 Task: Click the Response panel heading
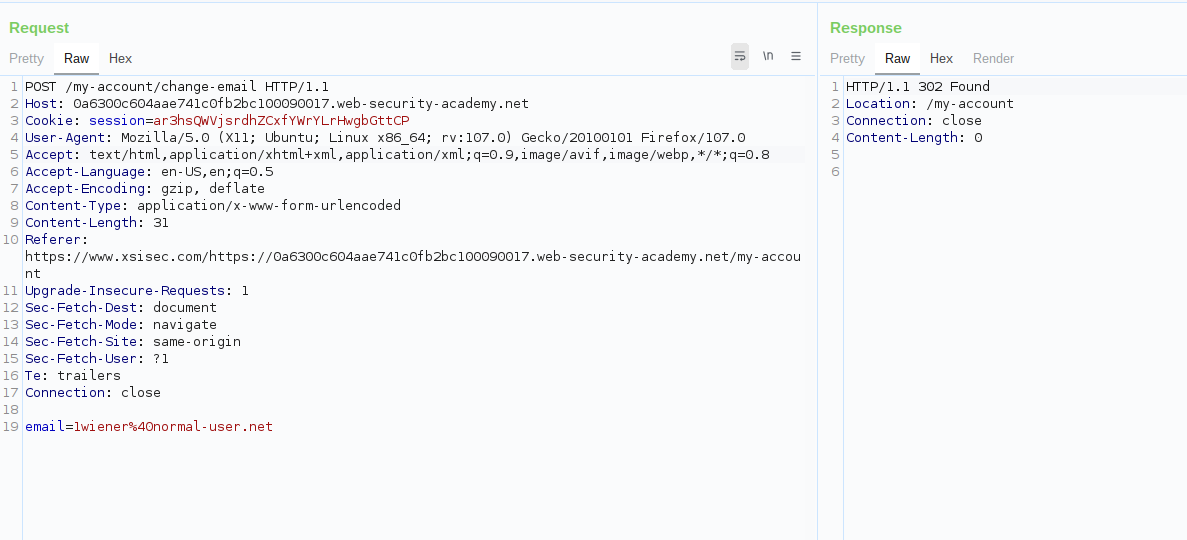[865, 28]
